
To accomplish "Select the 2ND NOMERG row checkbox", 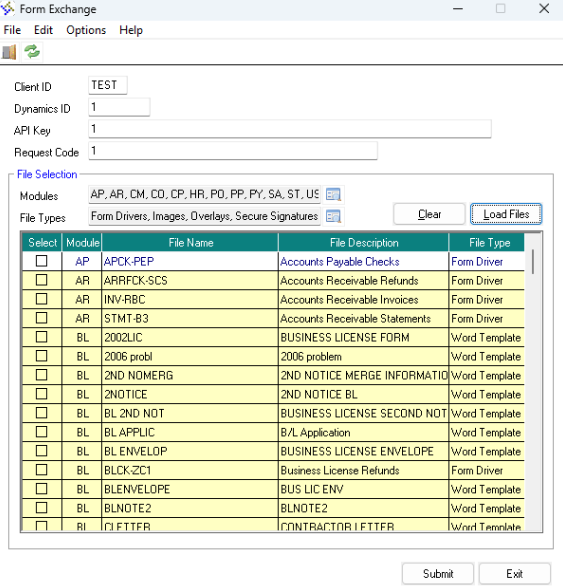I will 42,375.
